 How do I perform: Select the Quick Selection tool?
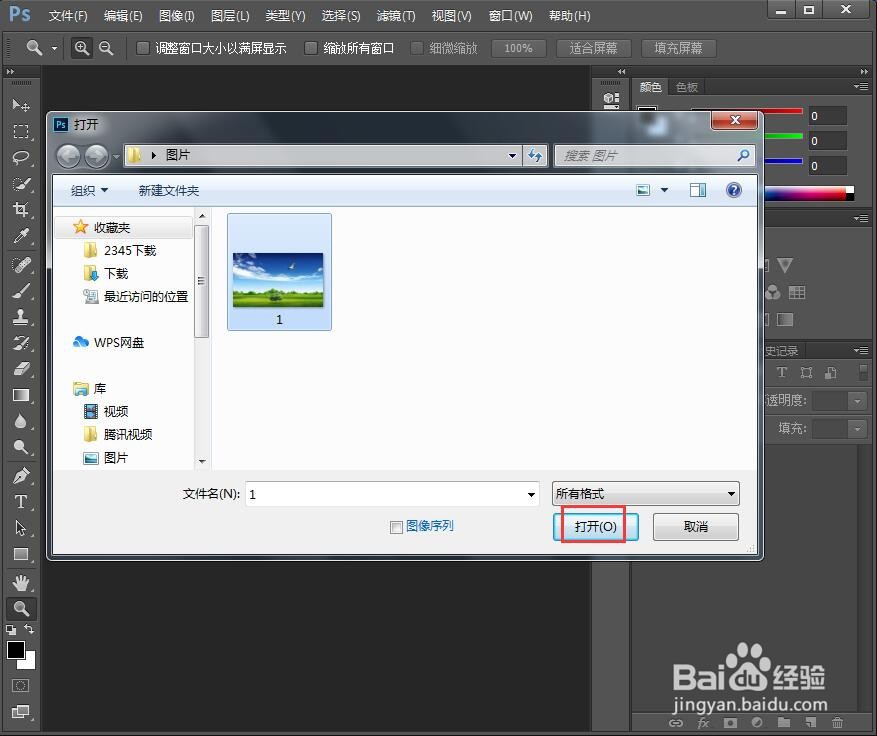pos(21,183)
